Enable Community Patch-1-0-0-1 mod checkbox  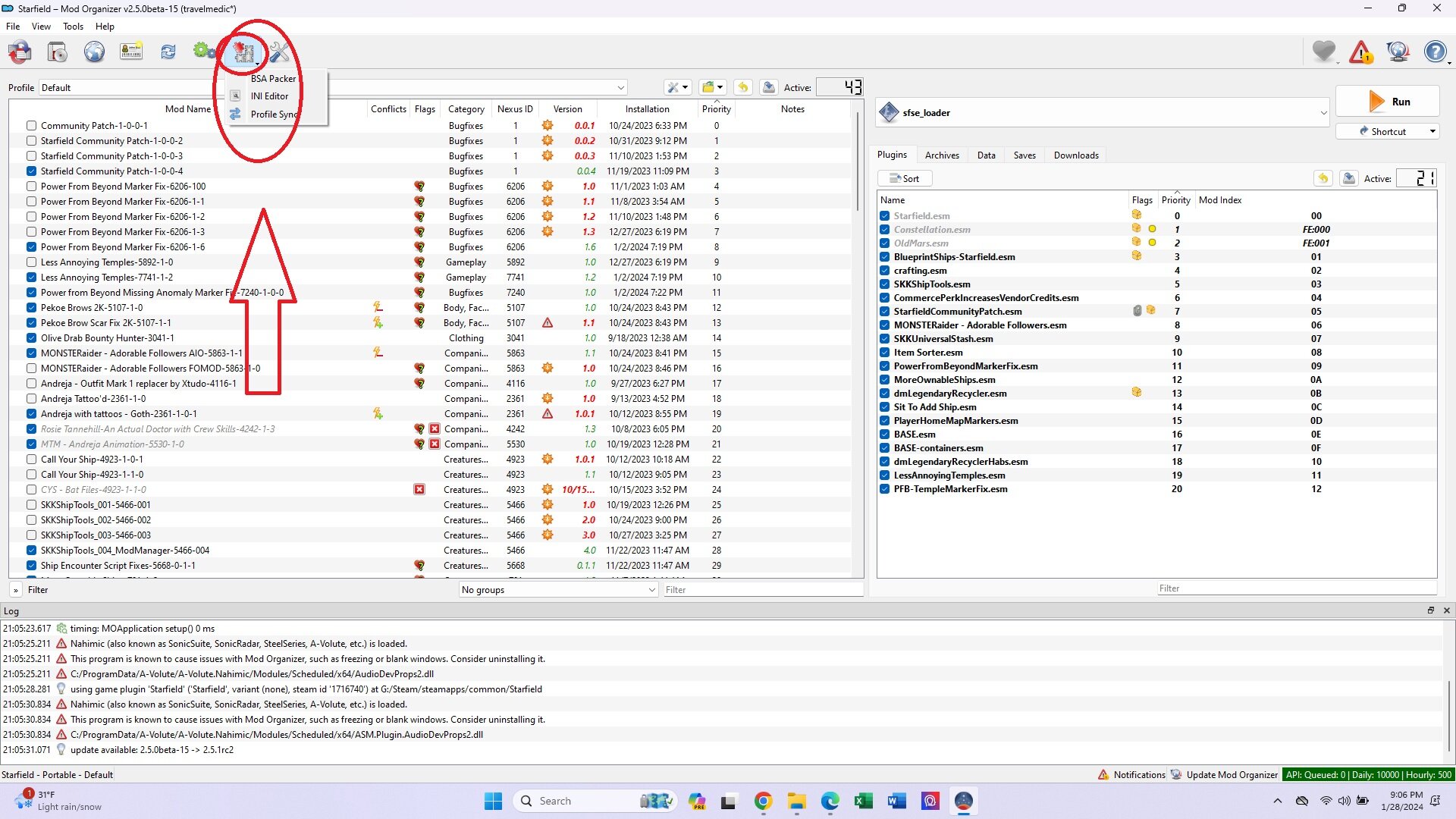tap(31, 126)
